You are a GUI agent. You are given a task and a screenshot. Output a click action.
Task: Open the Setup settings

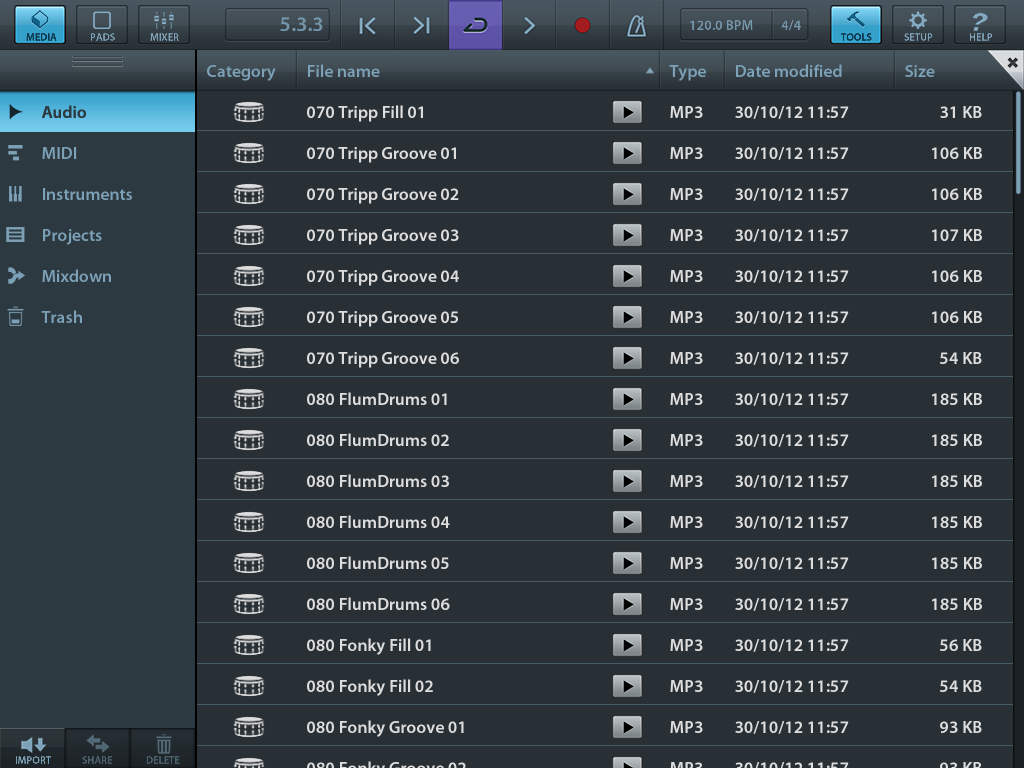tap(917, 24)
